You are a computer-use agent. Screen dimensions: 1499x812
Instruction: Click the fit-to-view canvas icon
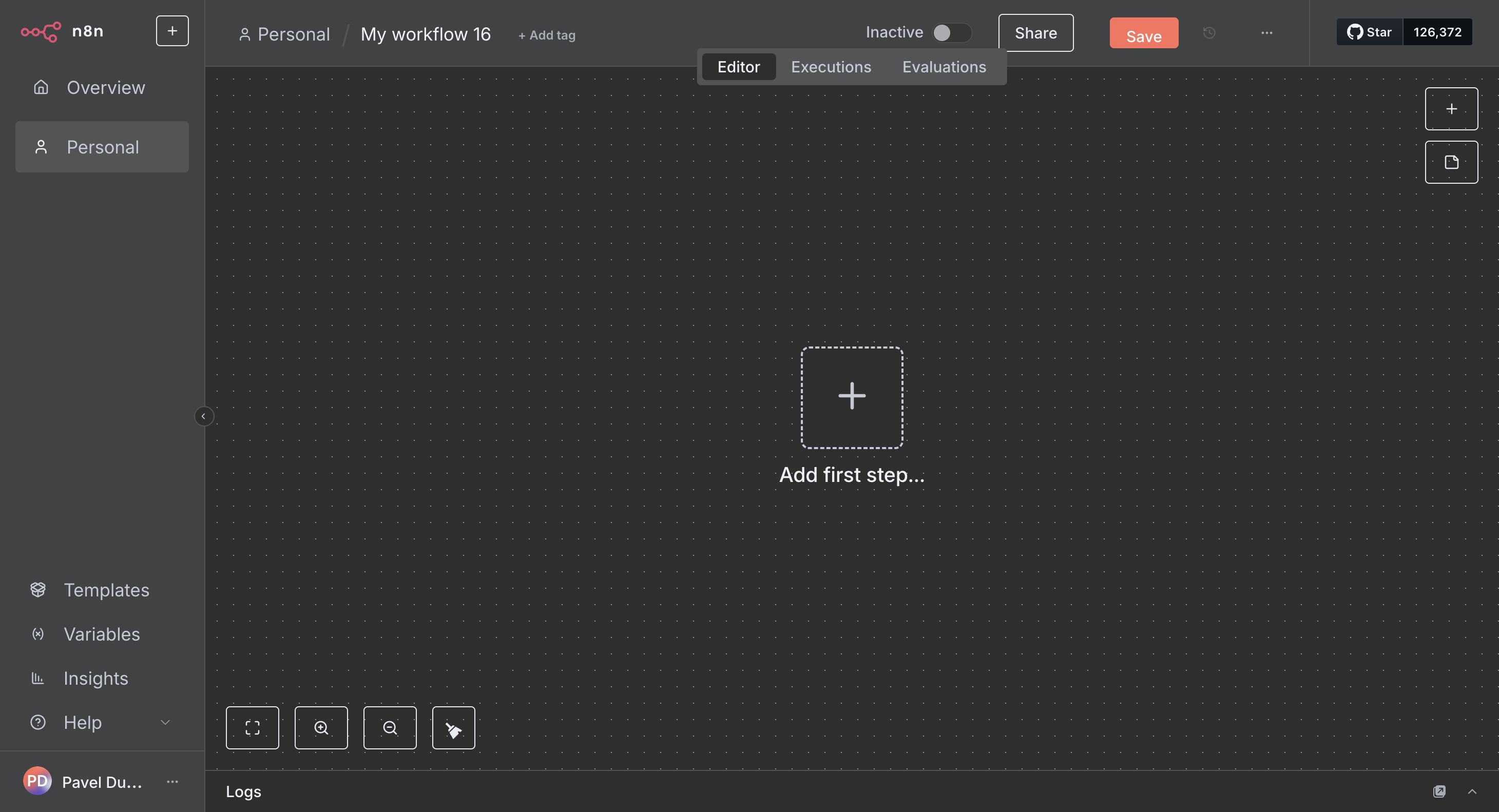(252, 728)
